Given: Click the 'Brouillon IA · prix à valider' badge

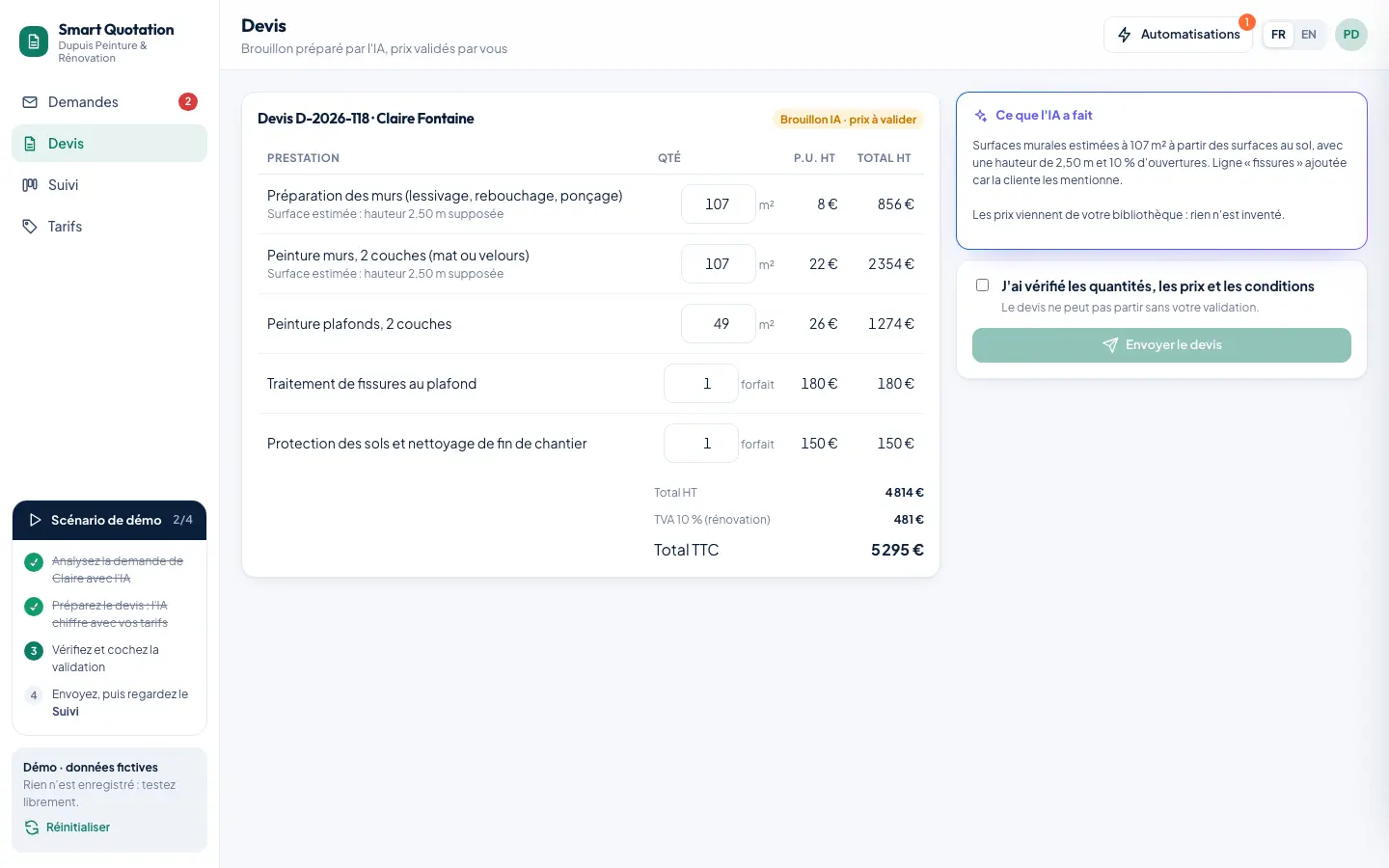Looking at the screenshot, I should click(848, 120).
